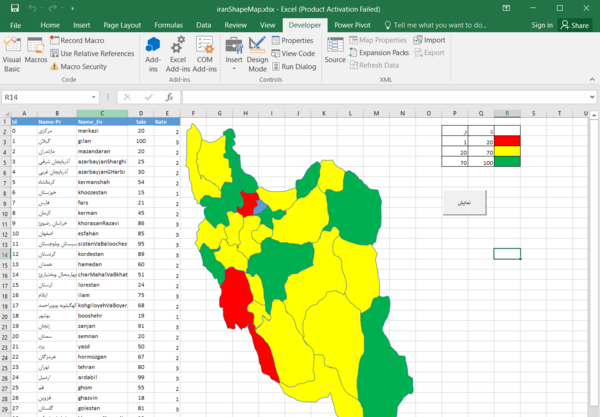The image size is (600, 417).
Task: Open the Name Box dropdown
Action: [93, 97]
